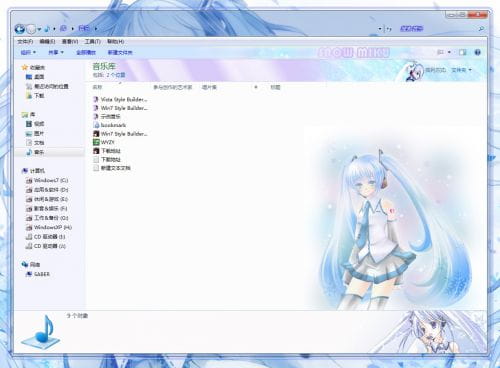Select 下载地址 with the blank document icon
Image resolution: width=500 pixels, height=368 pixels.
tap(107, 159)
